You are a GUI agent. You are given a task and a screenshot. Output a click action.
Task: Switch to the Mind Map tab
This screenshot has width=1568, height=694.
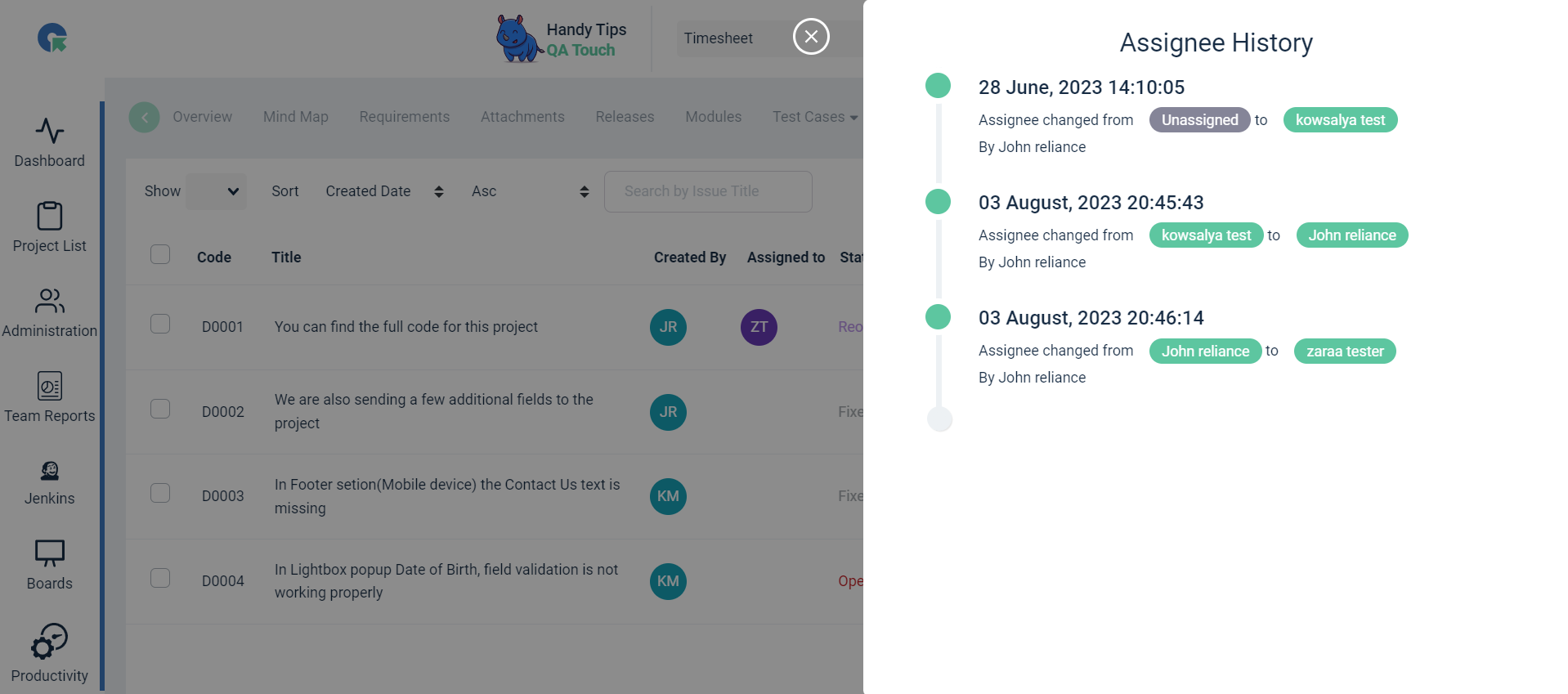click(296, 117)
